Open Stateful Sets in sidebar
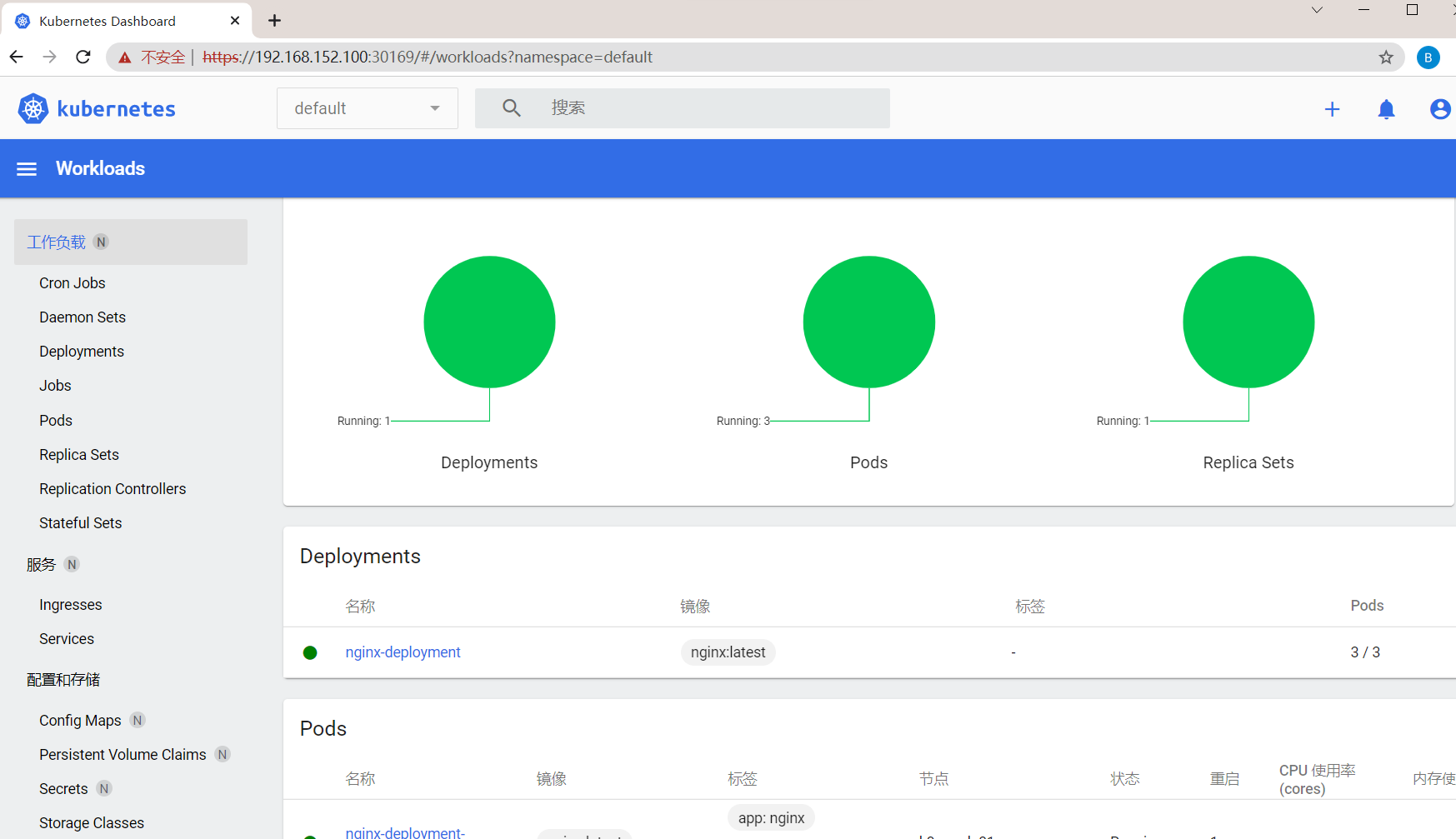1456x839 pixels. [81, 523]
